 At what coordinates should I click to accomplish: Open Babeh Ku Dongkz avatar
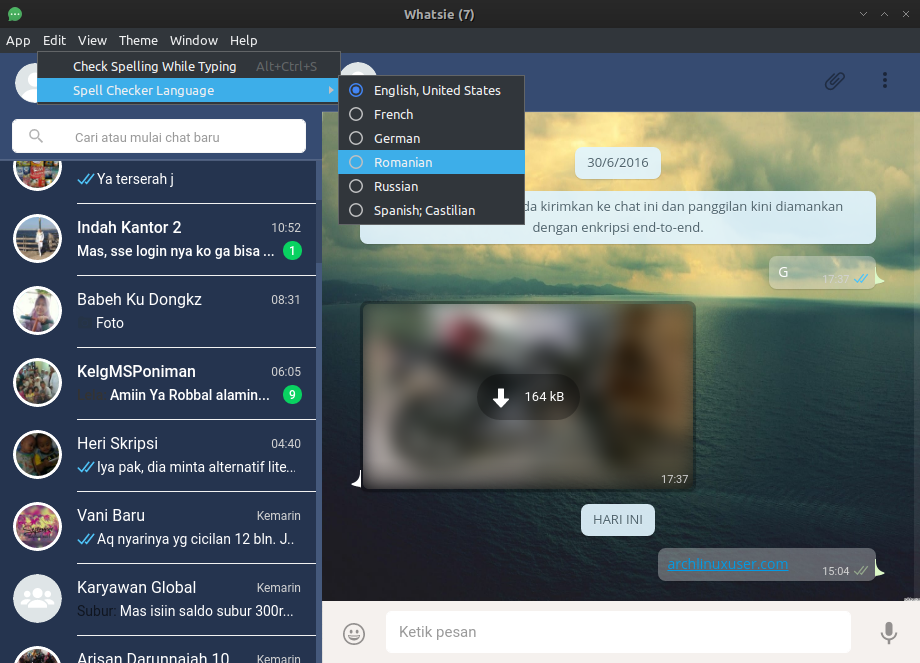pos(38,310)
